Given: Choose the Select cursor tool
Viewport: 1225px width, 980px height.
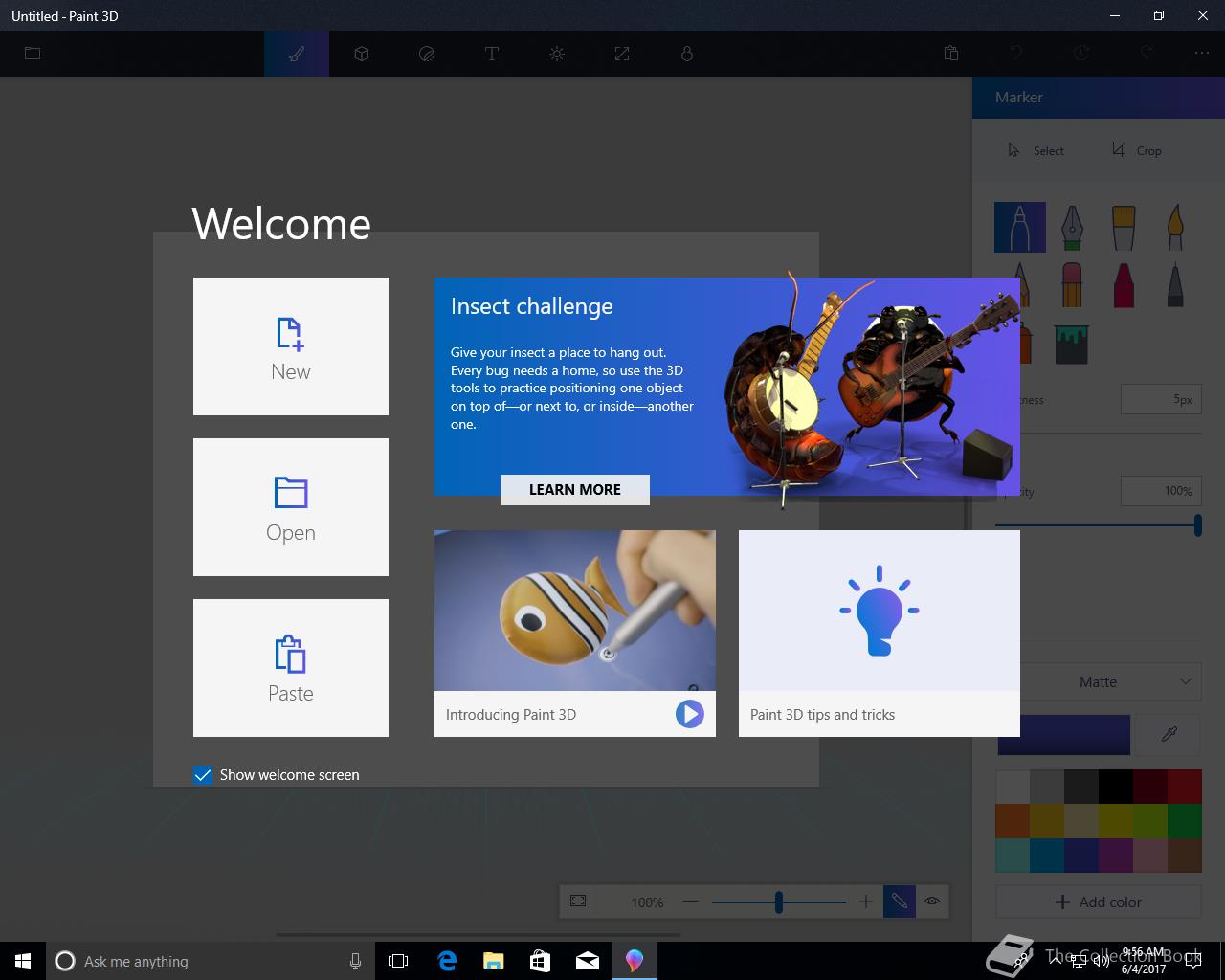Looking at the screenshot, I should click(x=1036, y=150).
